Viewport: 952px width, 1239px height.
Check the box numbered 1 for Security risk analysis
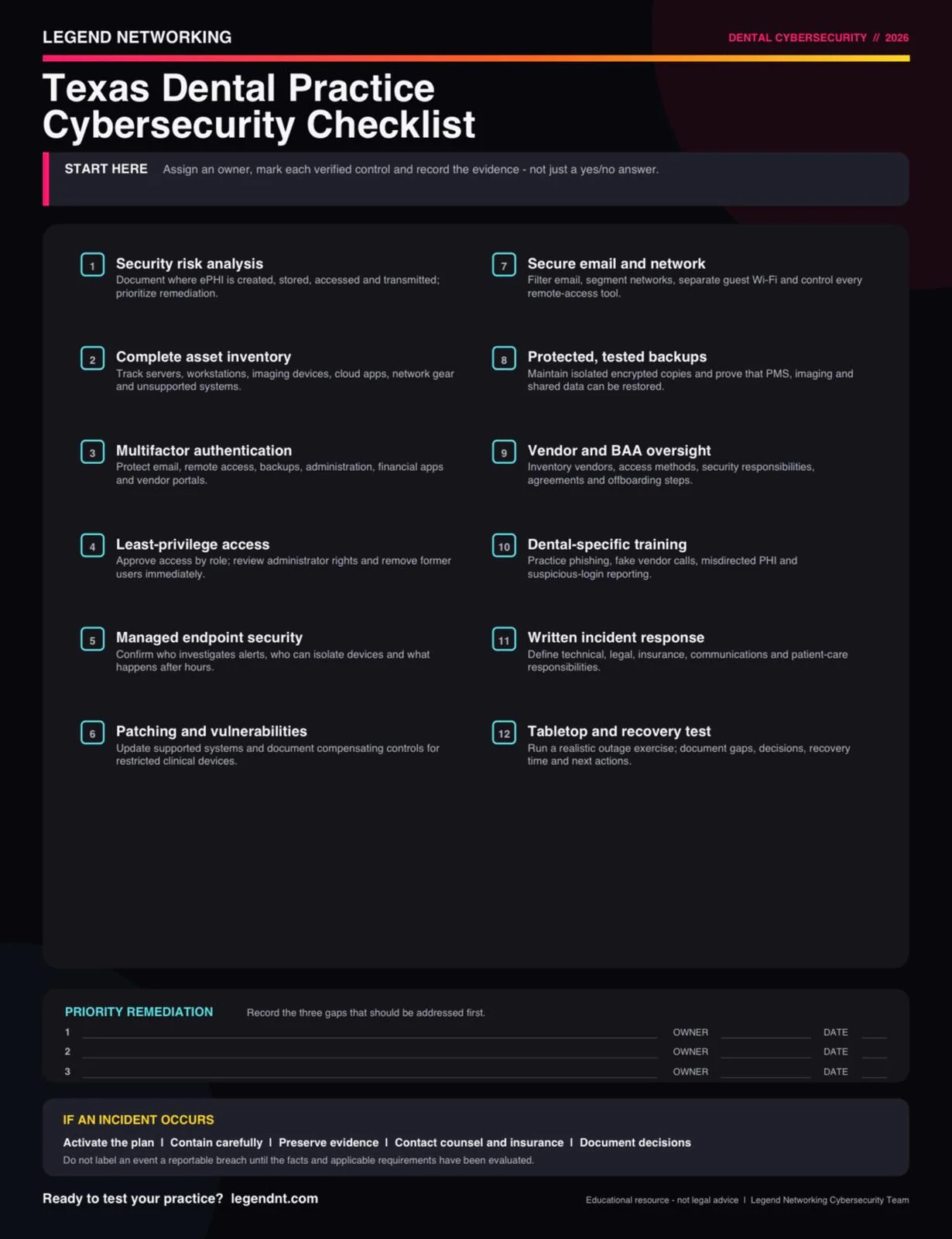(x=92, y=265)
